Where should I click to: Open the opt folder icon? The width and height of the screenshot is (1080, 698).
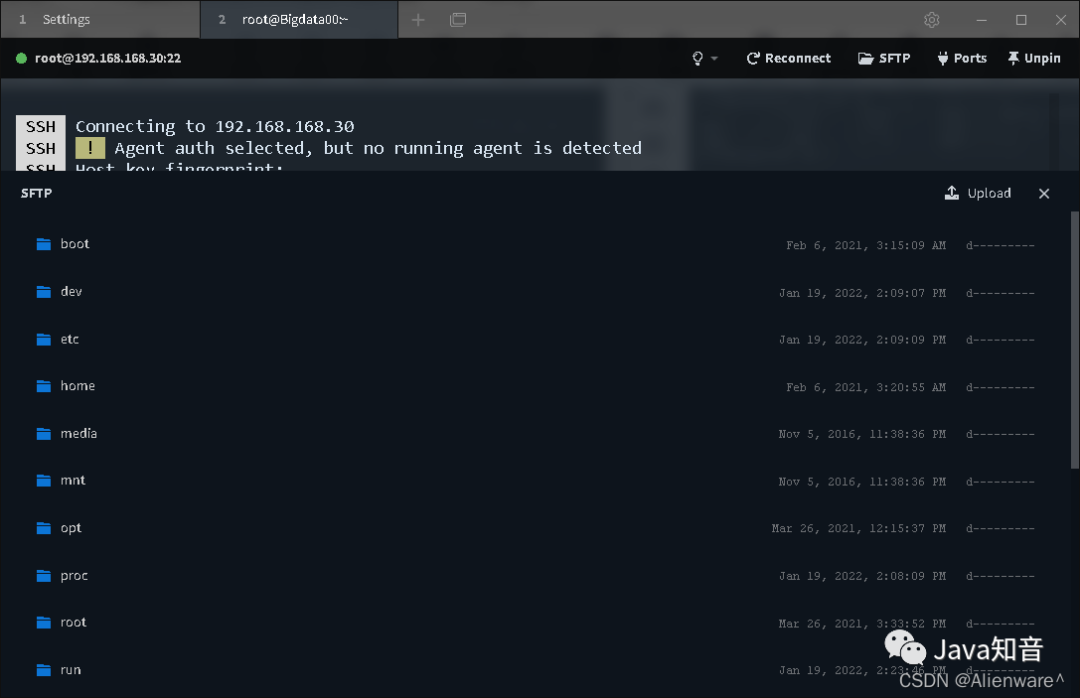44,528
